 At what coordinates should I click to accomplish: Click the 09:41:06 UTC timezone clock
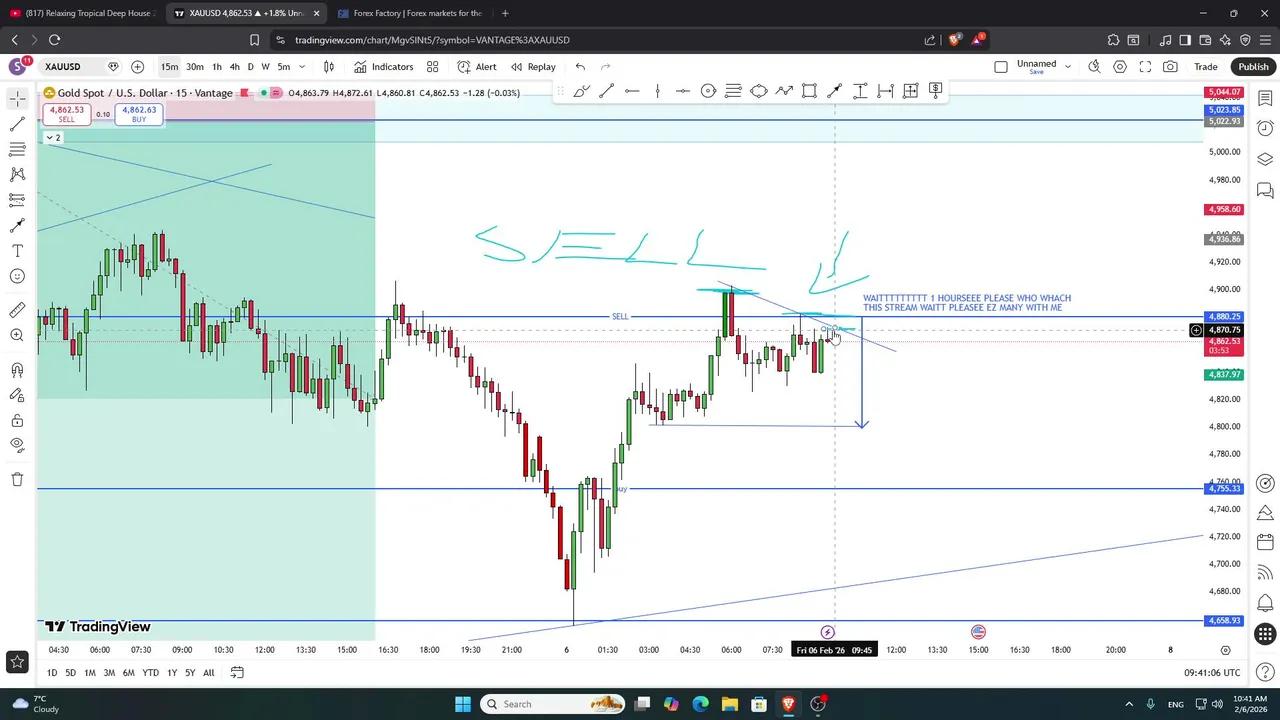click(x=1212, y=673)
